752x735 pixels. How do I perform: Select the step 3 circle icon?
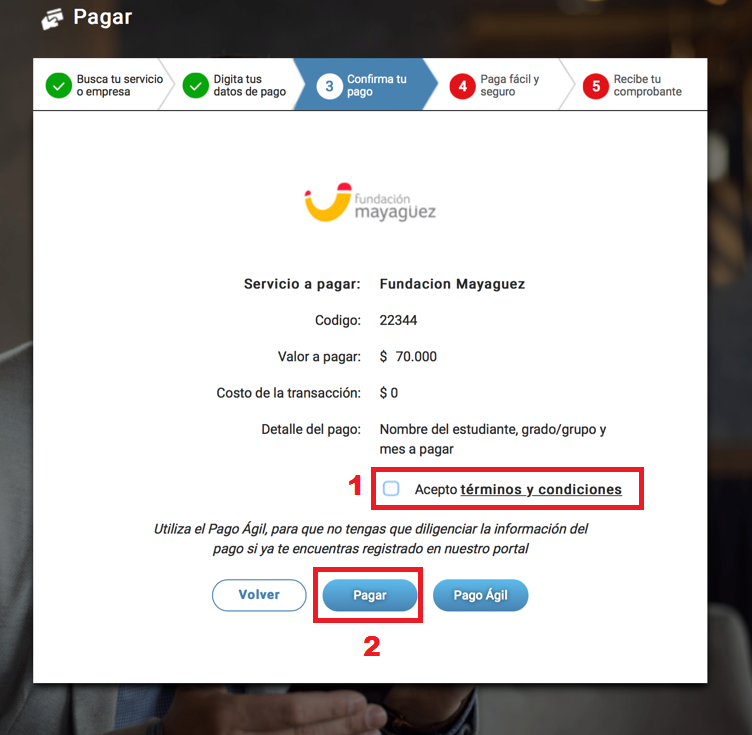(329, 86)
